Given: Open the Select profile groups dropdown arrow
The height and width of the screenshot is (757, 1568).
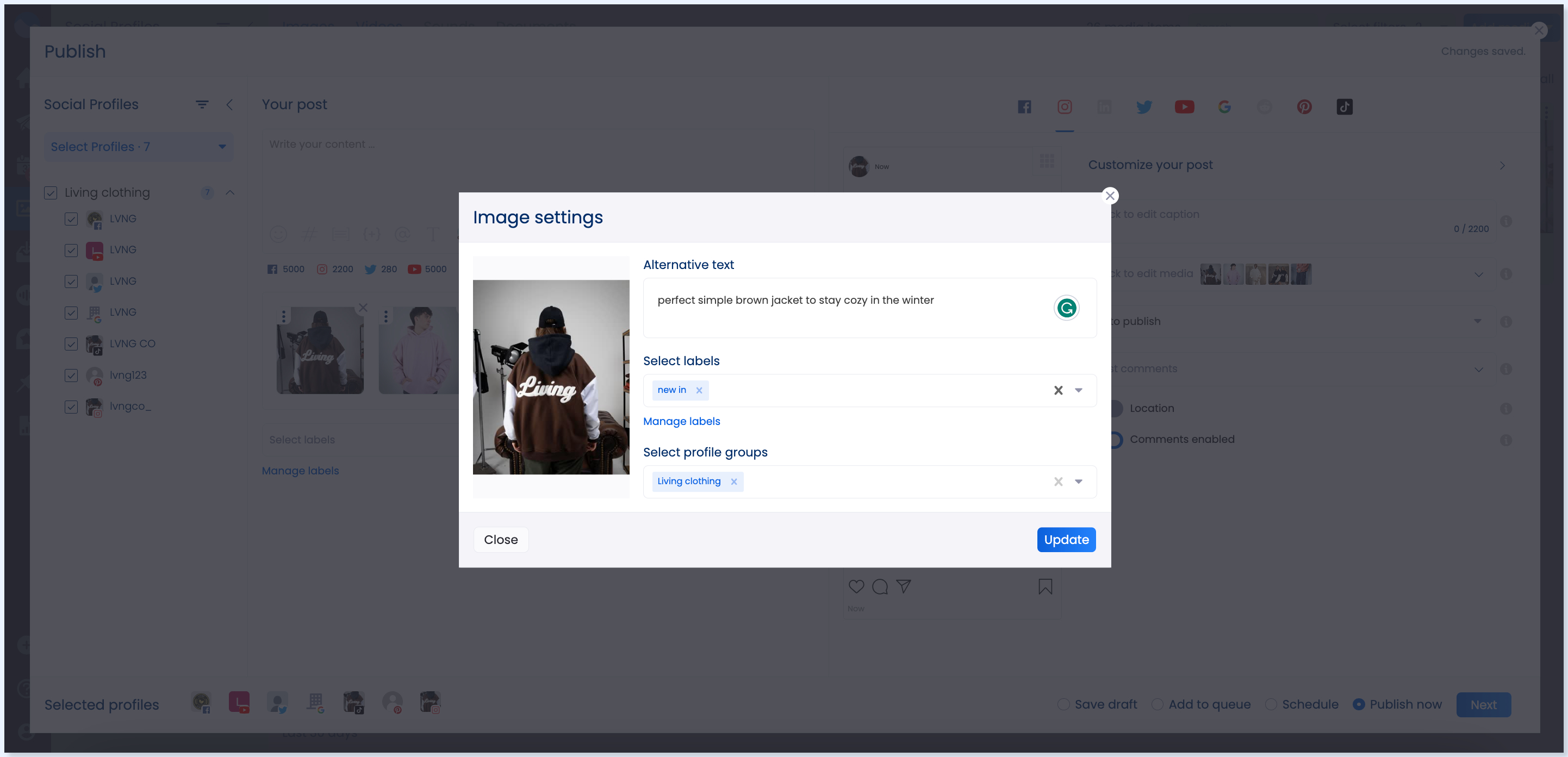Looking at the screenshot, I should pos(1079,482).
